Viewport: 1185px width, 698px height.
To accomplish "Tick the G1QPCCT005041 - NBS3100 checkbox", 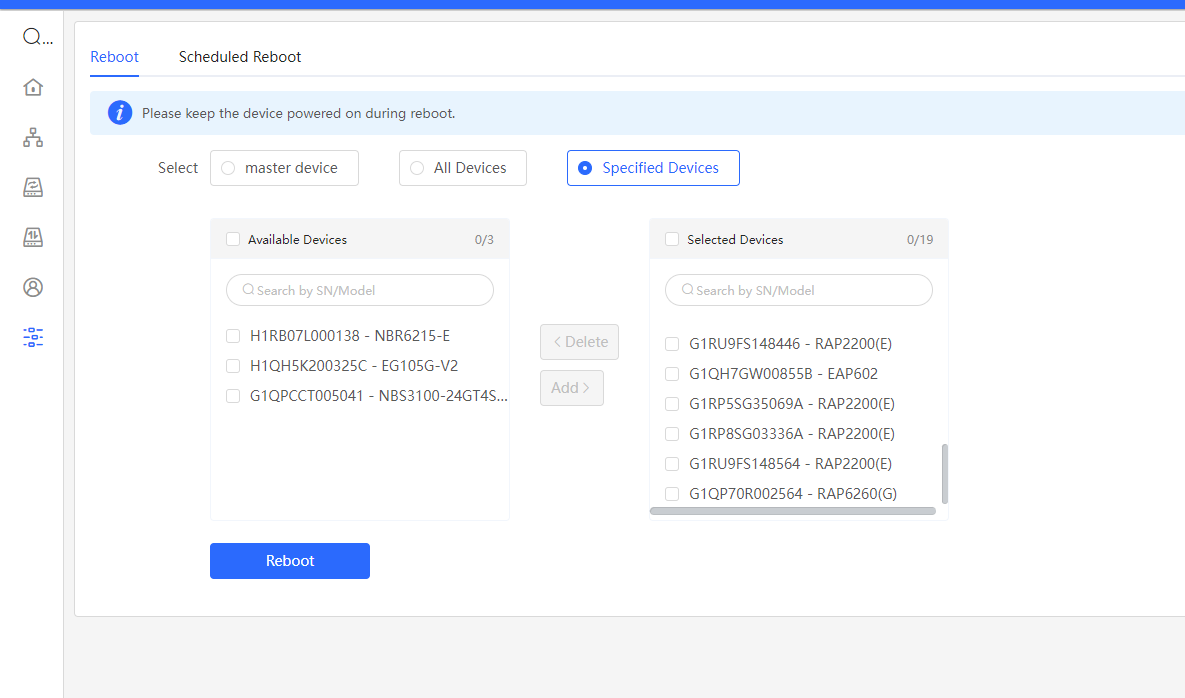I will [x=233, y=396].
